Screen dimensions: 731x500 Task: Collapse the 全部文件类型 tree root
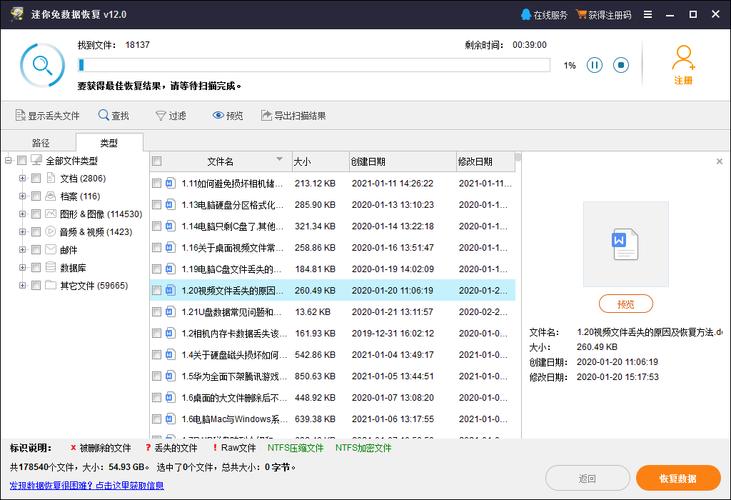tap(8, 161)
